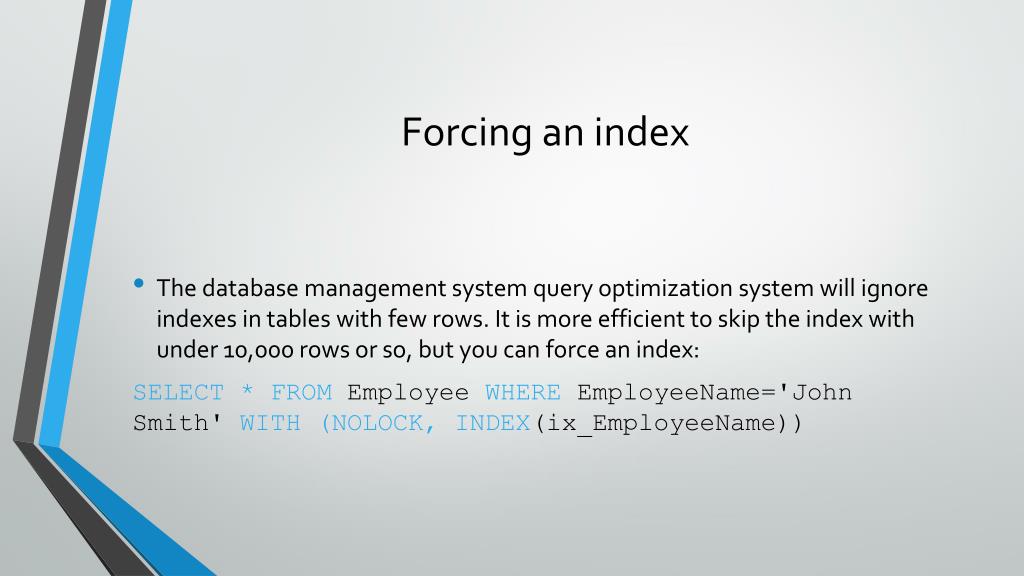Click the (ix_EmployeeName)) text
1024x576 pixels.
(667, 424)
